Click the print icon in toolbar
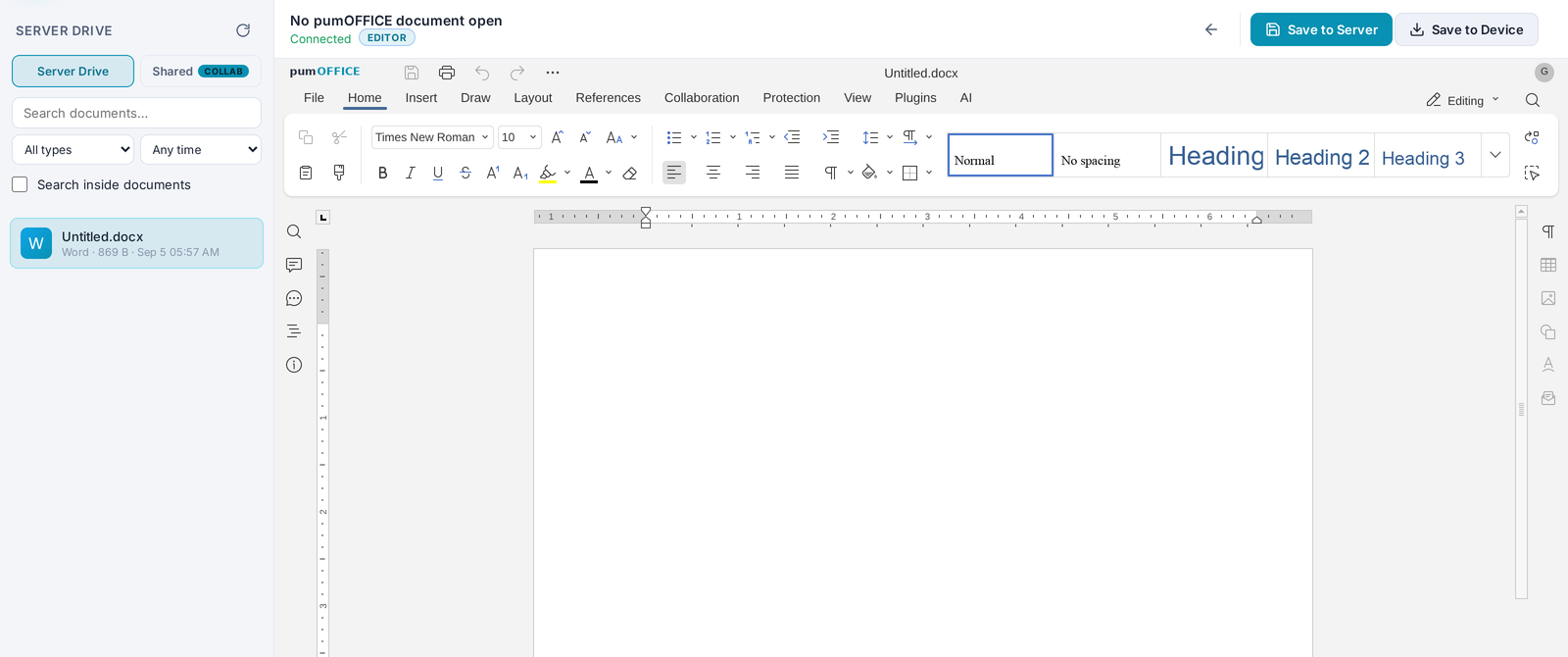The width and height of the screenshot is (1568, 657). coord(447,73)
